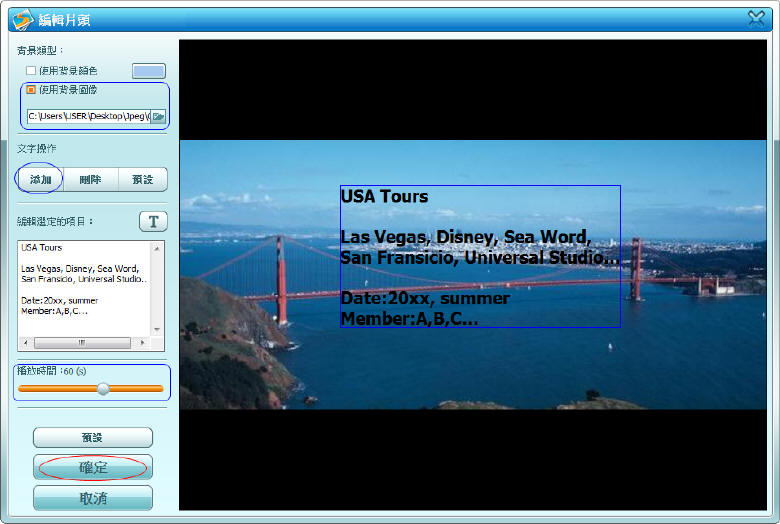Cancel with the 取消 button

tap(92, 498)
